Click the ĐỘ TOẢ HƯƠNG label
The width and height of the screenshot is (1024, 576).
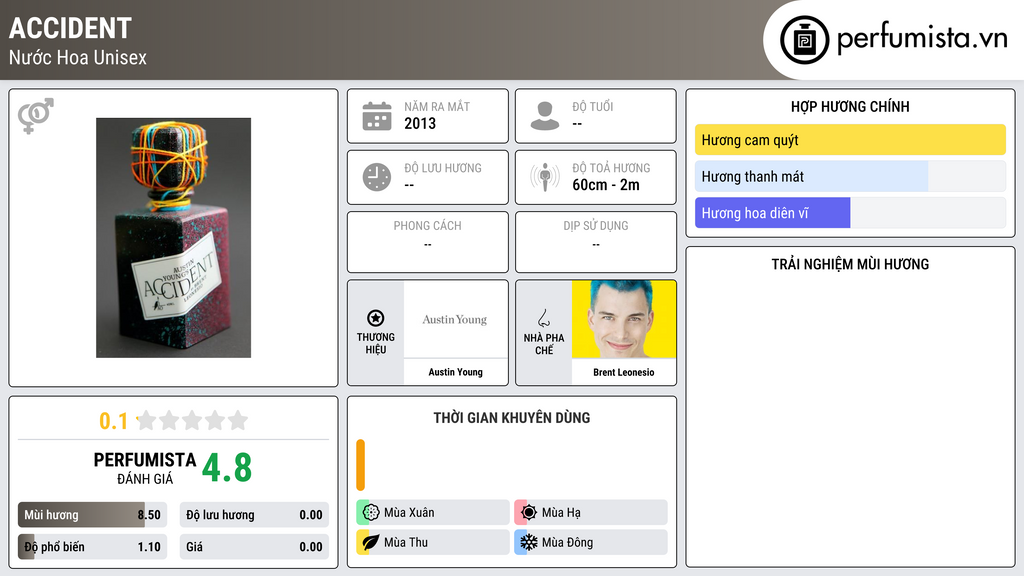pos(611,168)
